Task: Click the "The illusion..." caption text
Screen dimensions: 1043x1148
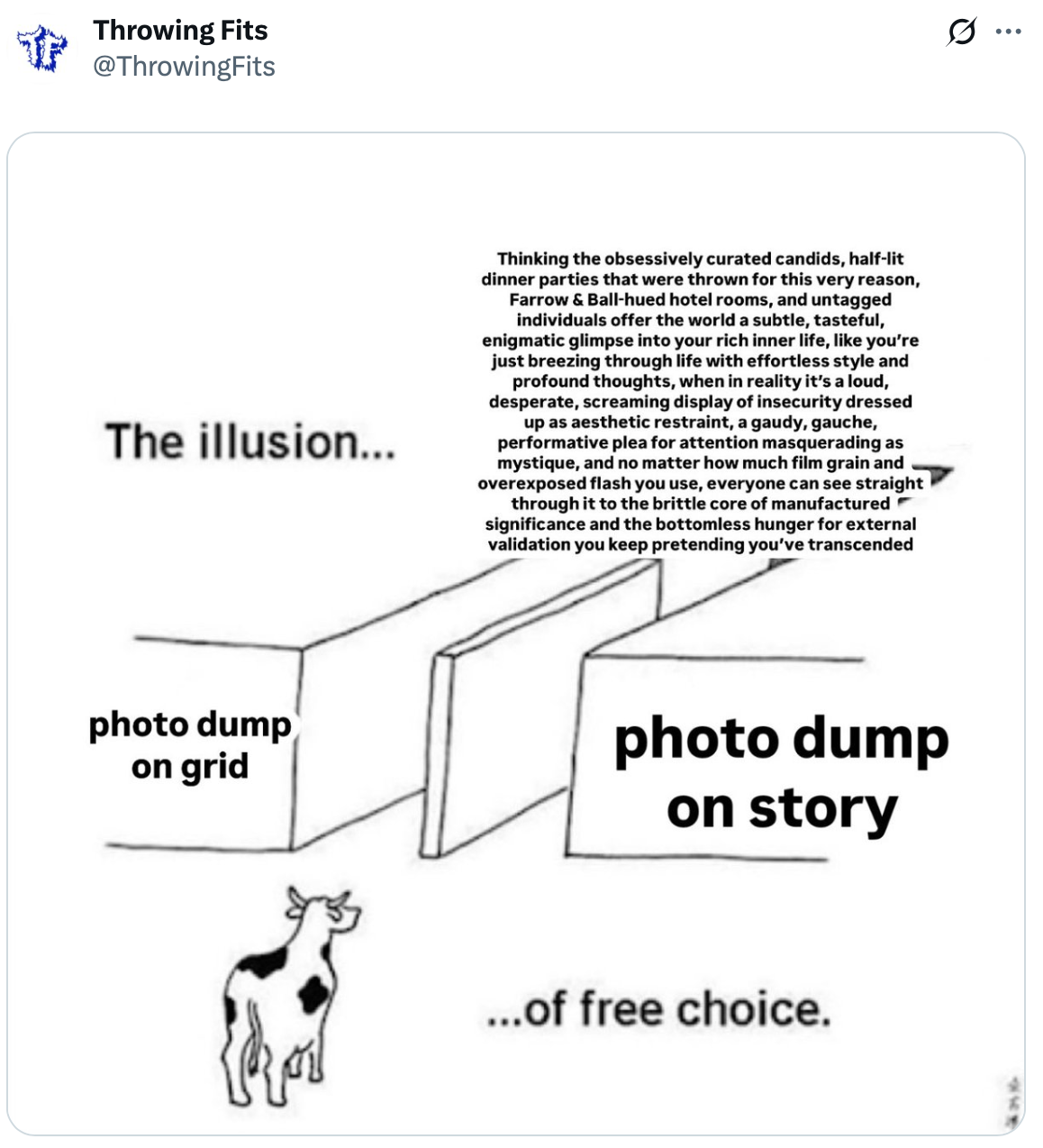Action: coord(250,442)
